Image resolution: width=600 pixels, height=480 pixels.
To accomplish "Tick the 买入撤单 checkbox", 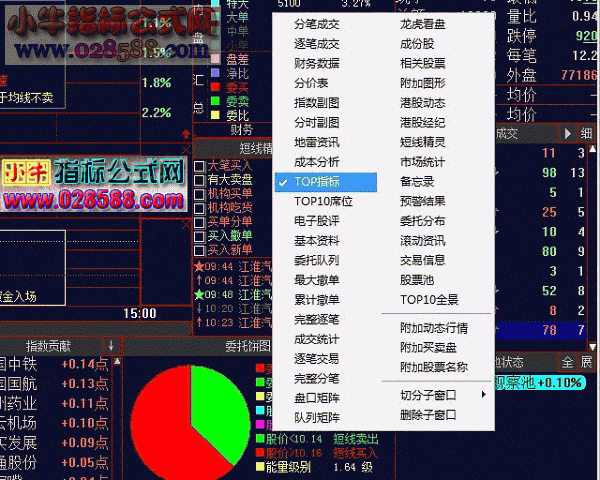I will click(x=199, y=236).
